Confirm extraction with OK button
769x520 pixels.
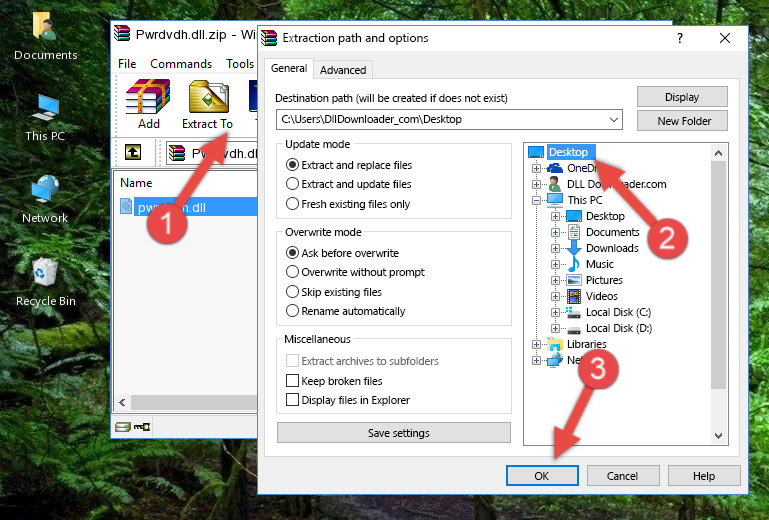[x=542, y=475]
